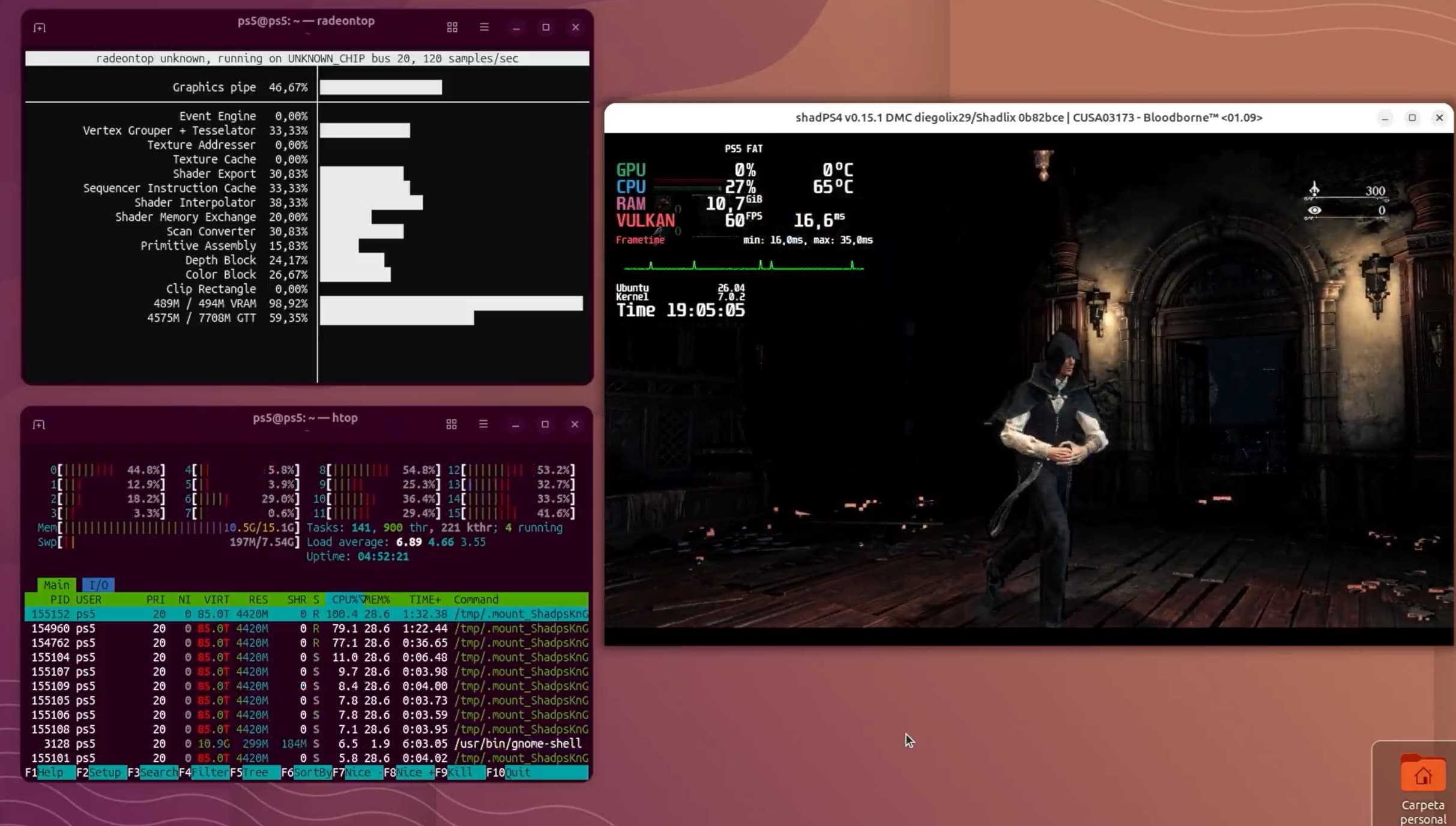
Task: Switch to the I/O tab in htop
Action: coord(98,585)
